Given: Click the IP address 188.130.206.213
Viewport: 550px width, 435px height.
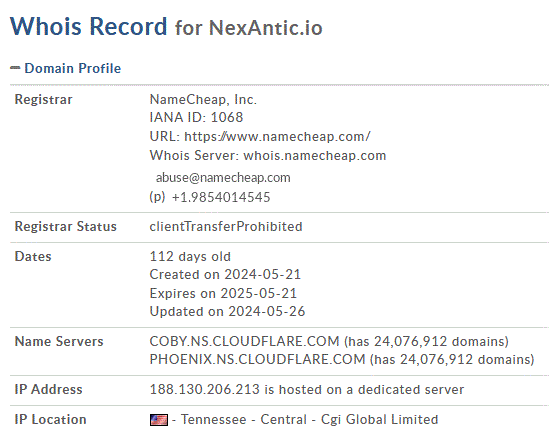Looking at the screenshot, I should (204, 389).
